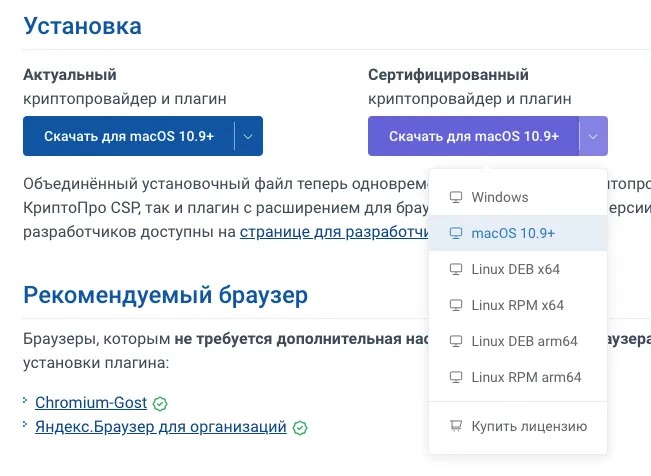This screenshot has width=651, height=476.
Task: Click the monitor icon beside macOS 10.9+ option
Action: coord(456,233)
